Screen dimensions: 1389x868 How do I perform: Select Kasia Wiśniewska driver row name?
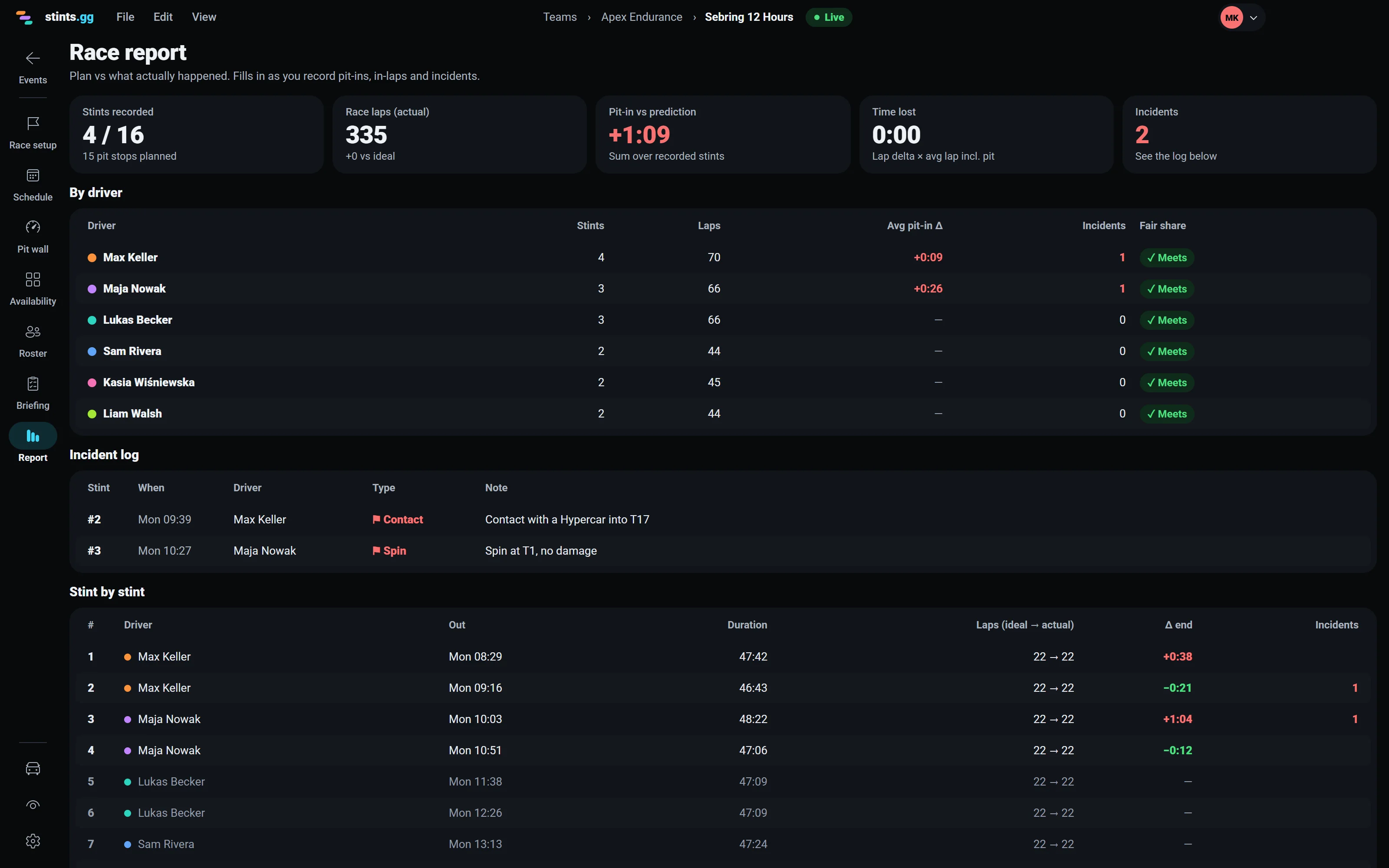click(x=148, y=382)
